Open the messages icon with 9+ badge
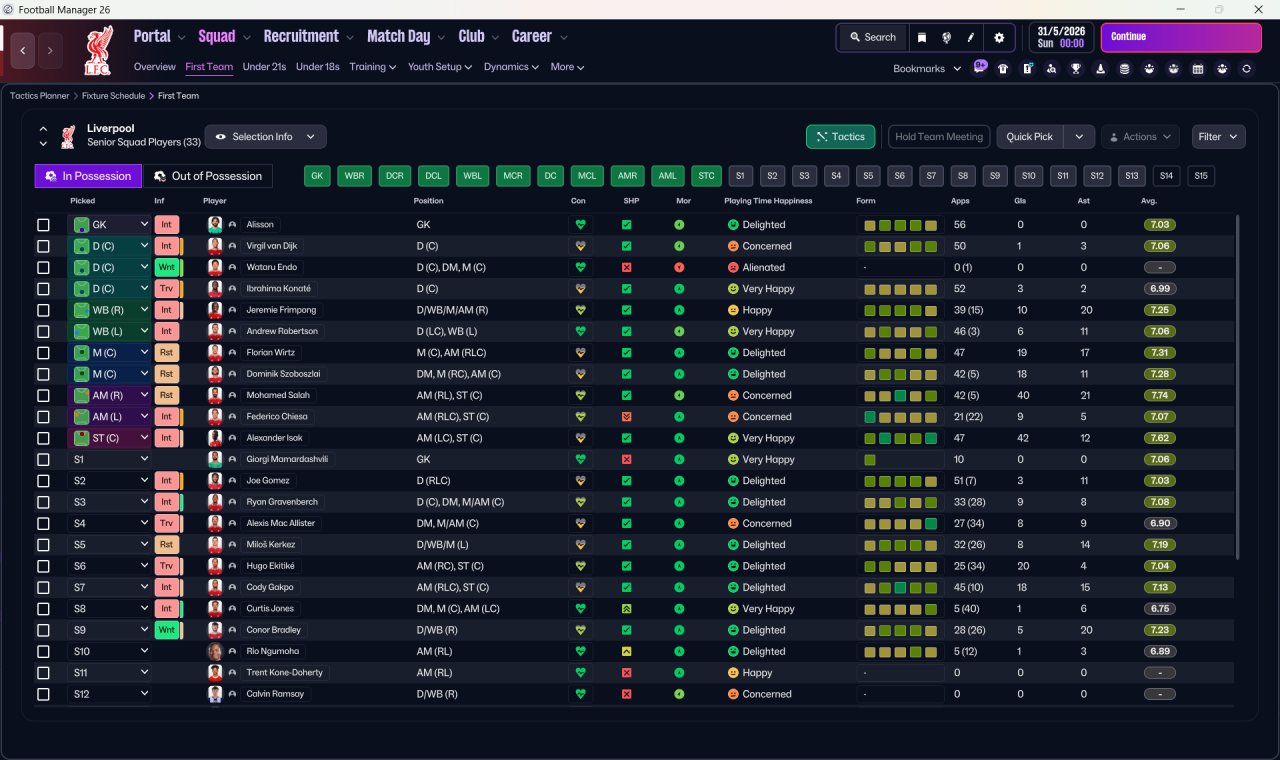The width and height of the screenshot is (1280, 760). (x=980, y=67)
